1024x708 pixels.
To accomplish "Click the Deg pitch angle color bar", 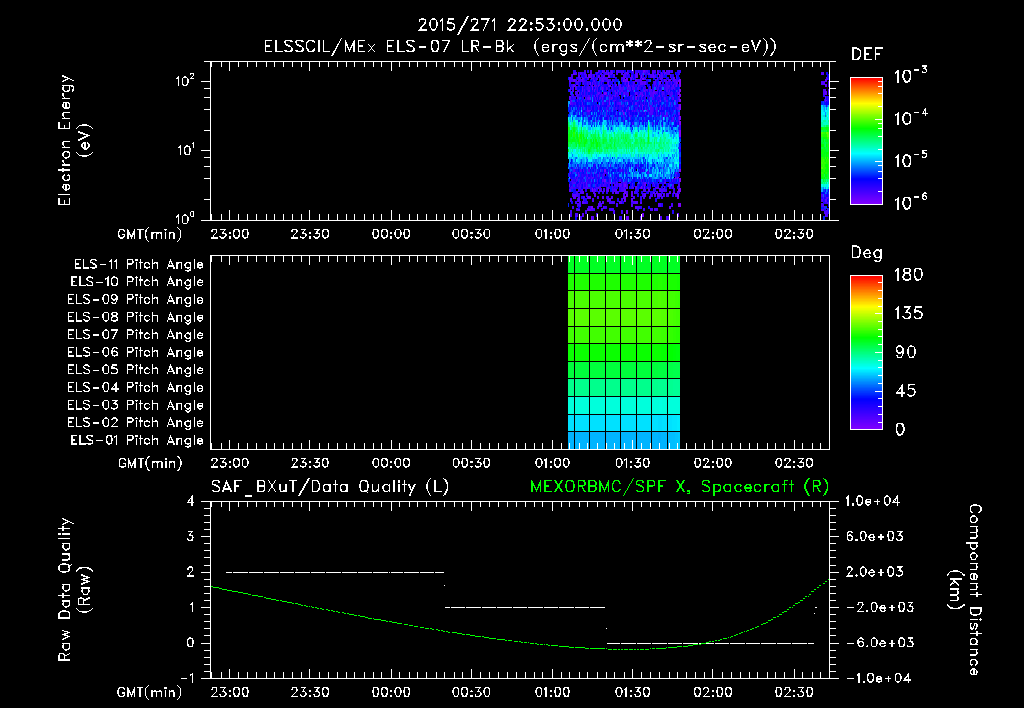I will tap(866, 352).
